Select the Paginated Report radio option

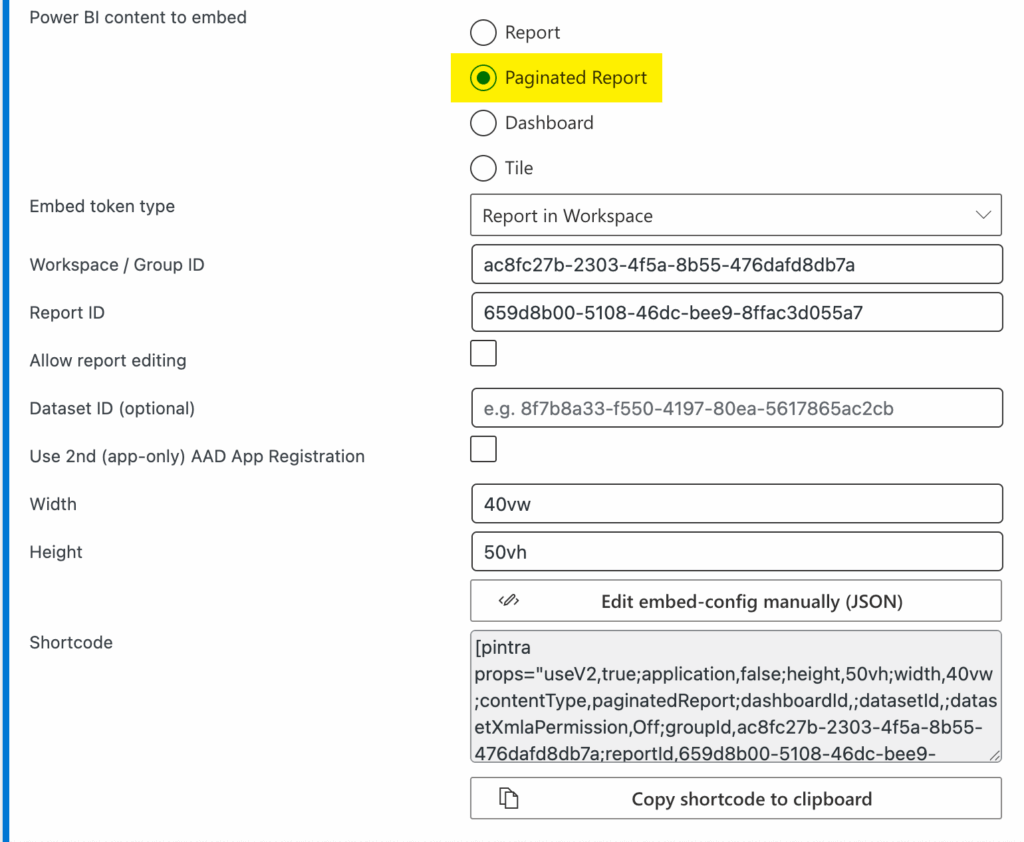pos(484,78)
